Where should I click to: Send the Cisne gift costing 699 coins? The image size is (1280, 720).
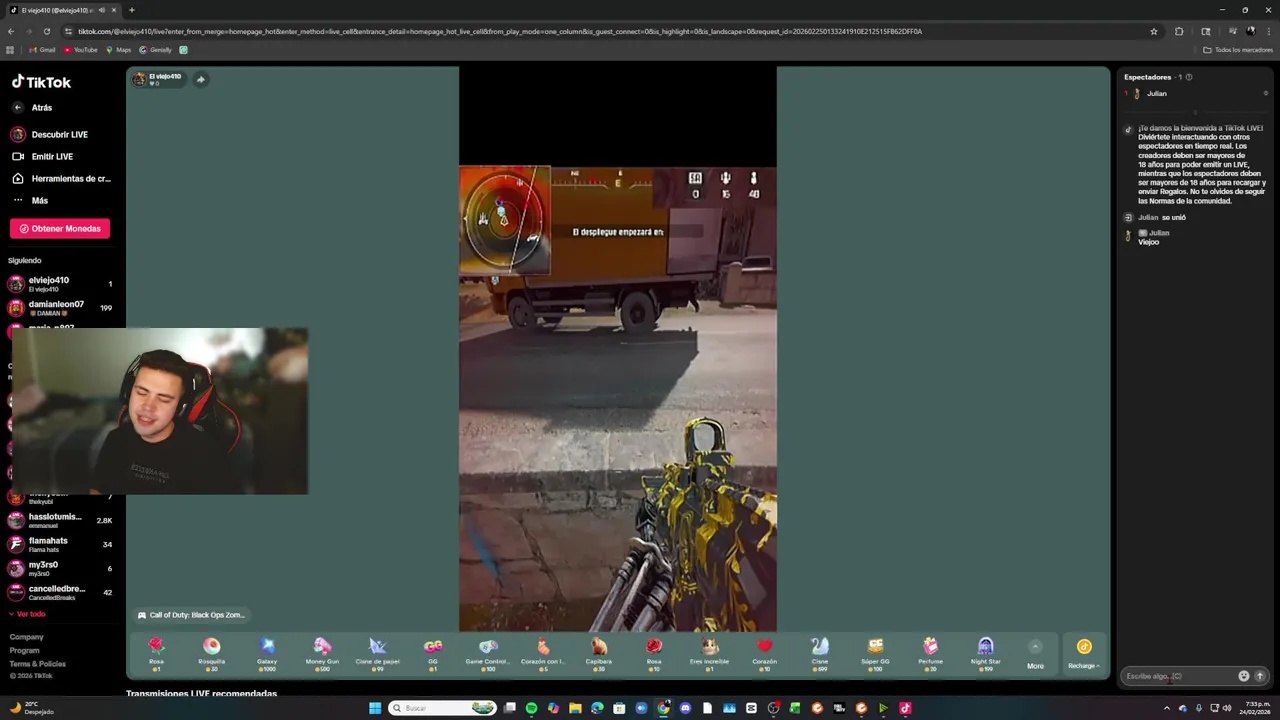coord(820,653)
